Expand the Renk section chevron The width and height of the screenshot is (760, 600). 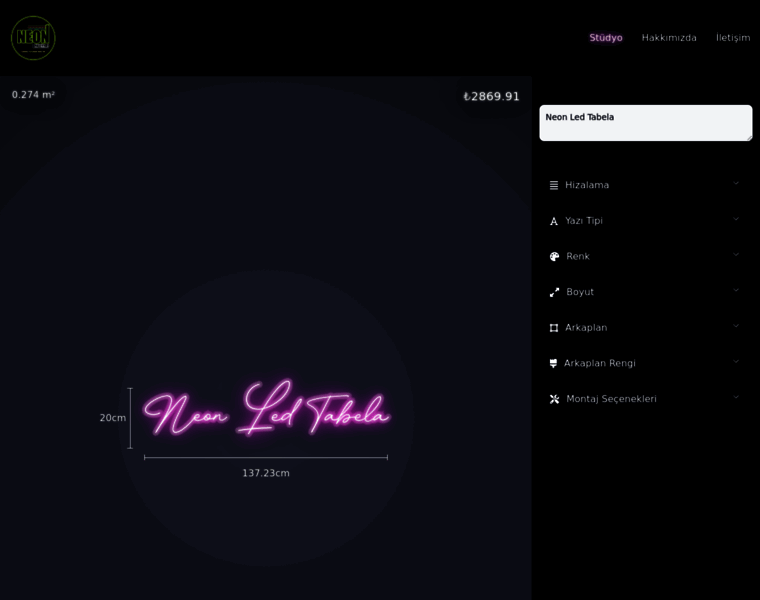[x=736, y=254]
